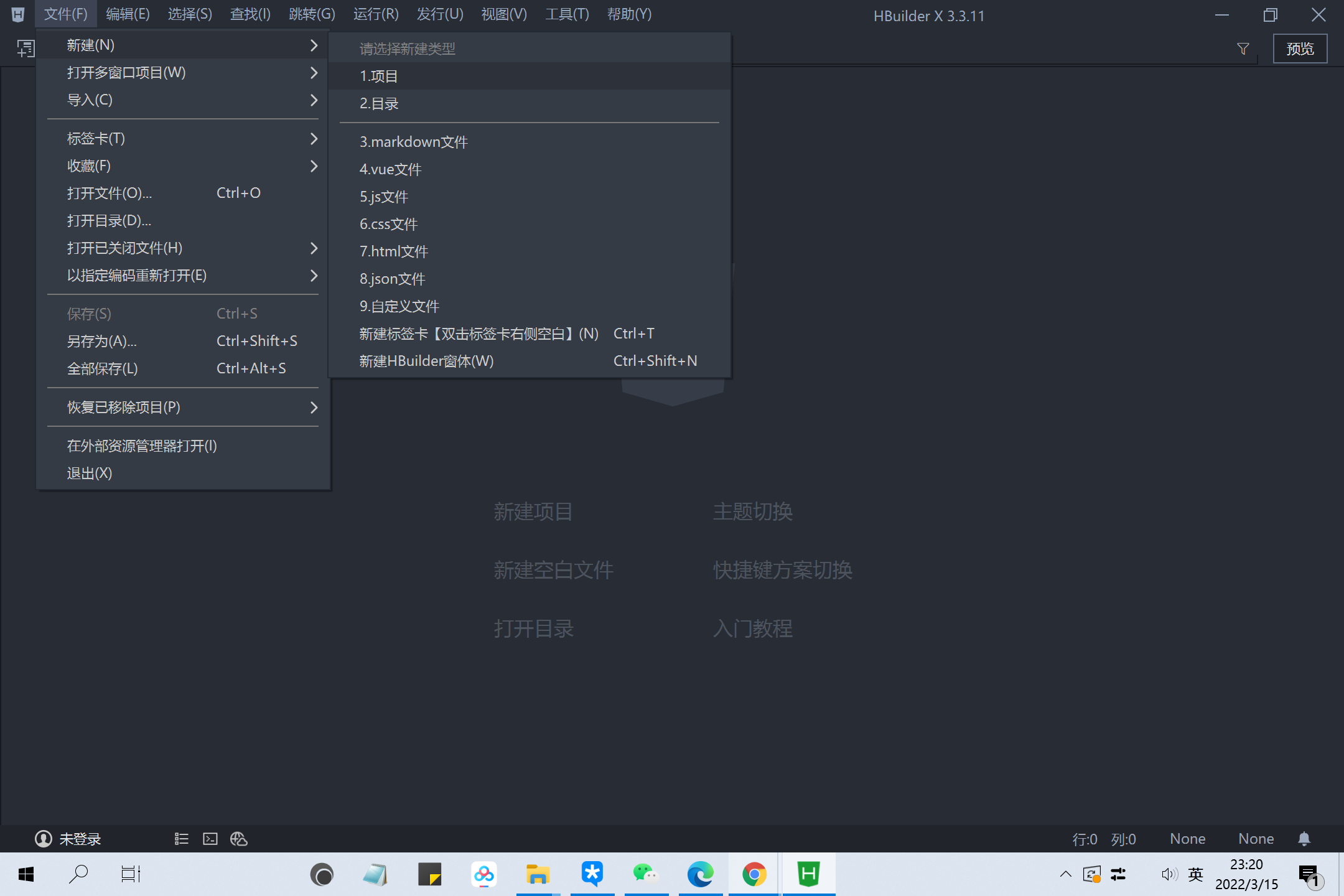
Task: Open Baidu Netdisk taskbar icon
Action: pos(483,874)
